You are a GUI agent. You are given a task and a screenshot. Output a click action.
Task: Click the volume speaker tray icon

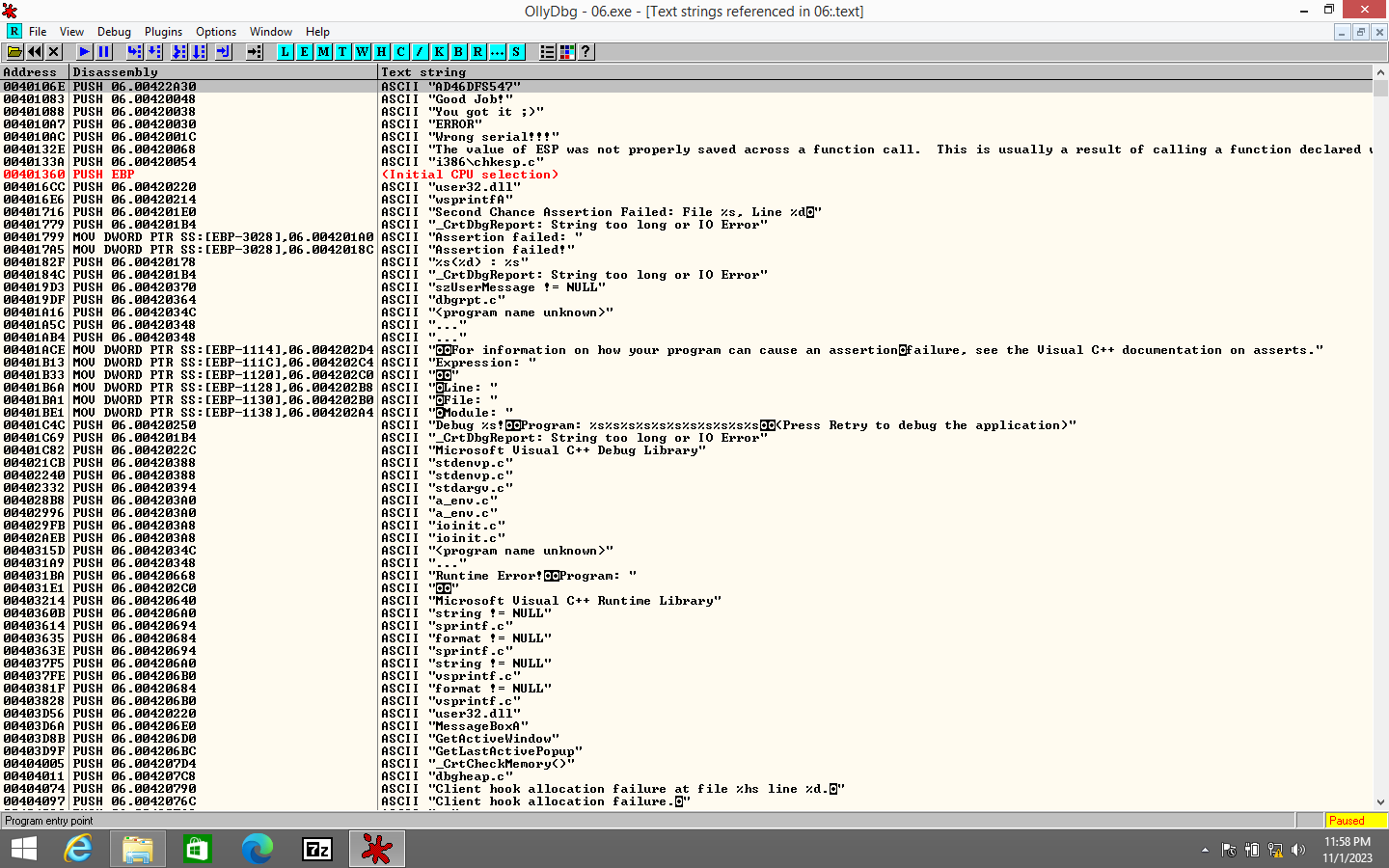[x=1297, y=850]
